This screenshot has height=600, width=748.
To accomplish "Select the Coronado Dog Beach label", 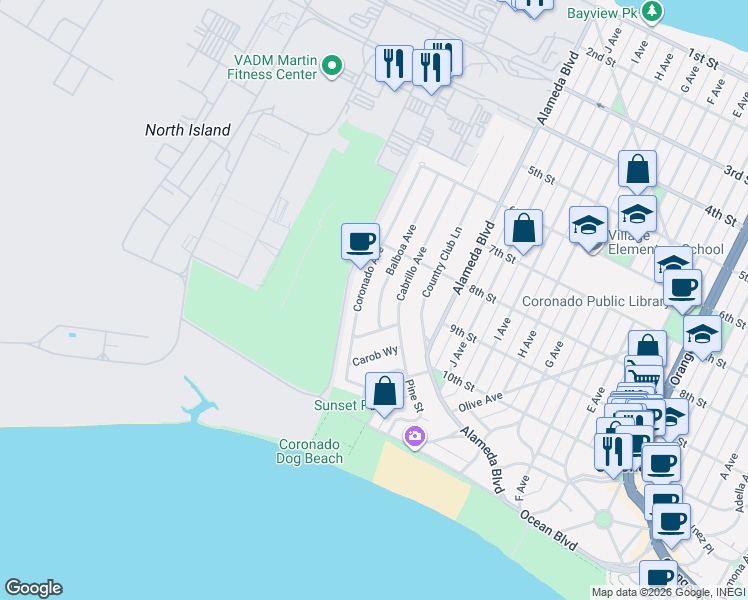I will pos(310,451).
